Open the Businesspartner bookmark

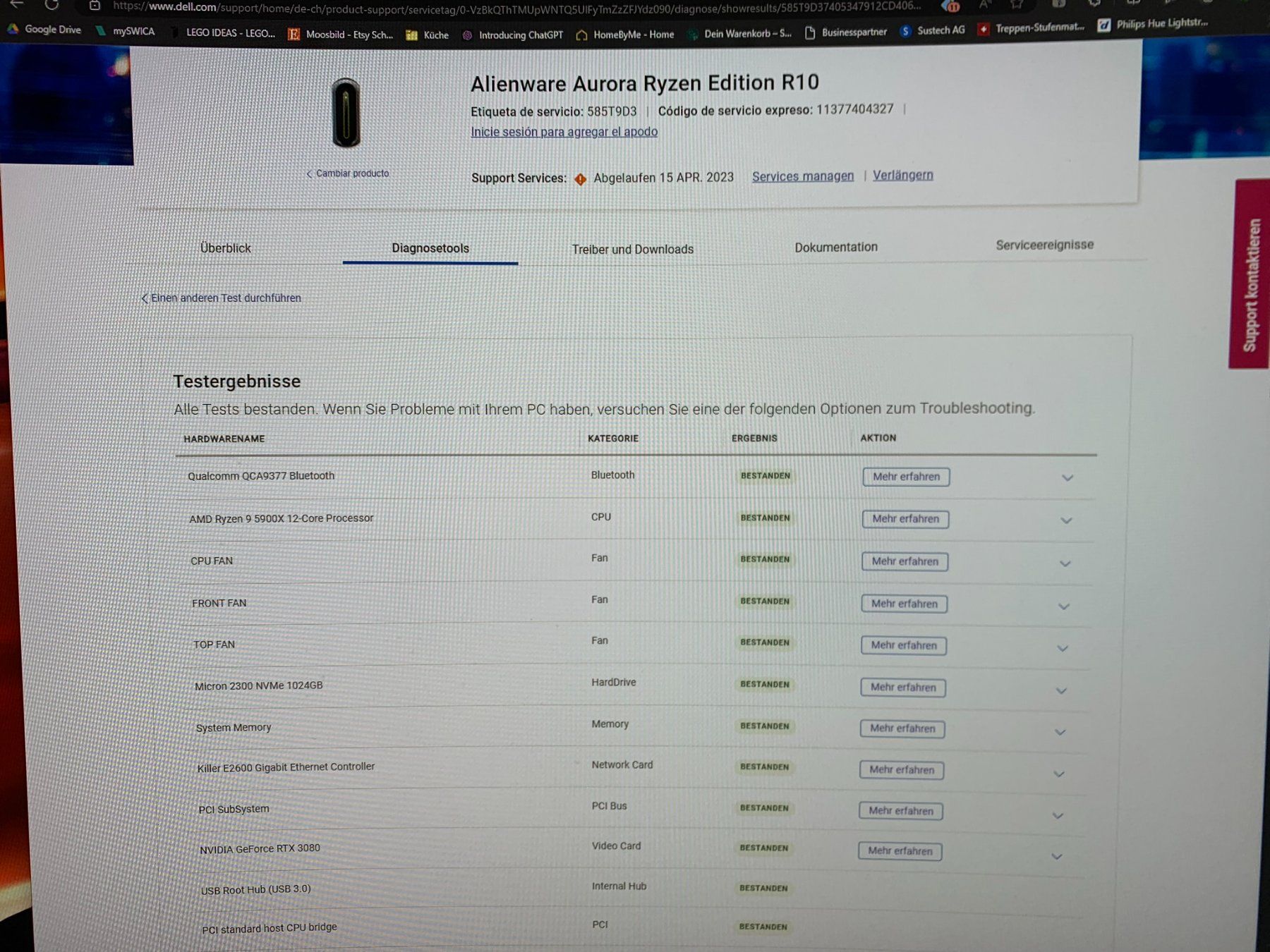[x=845, y=32]
